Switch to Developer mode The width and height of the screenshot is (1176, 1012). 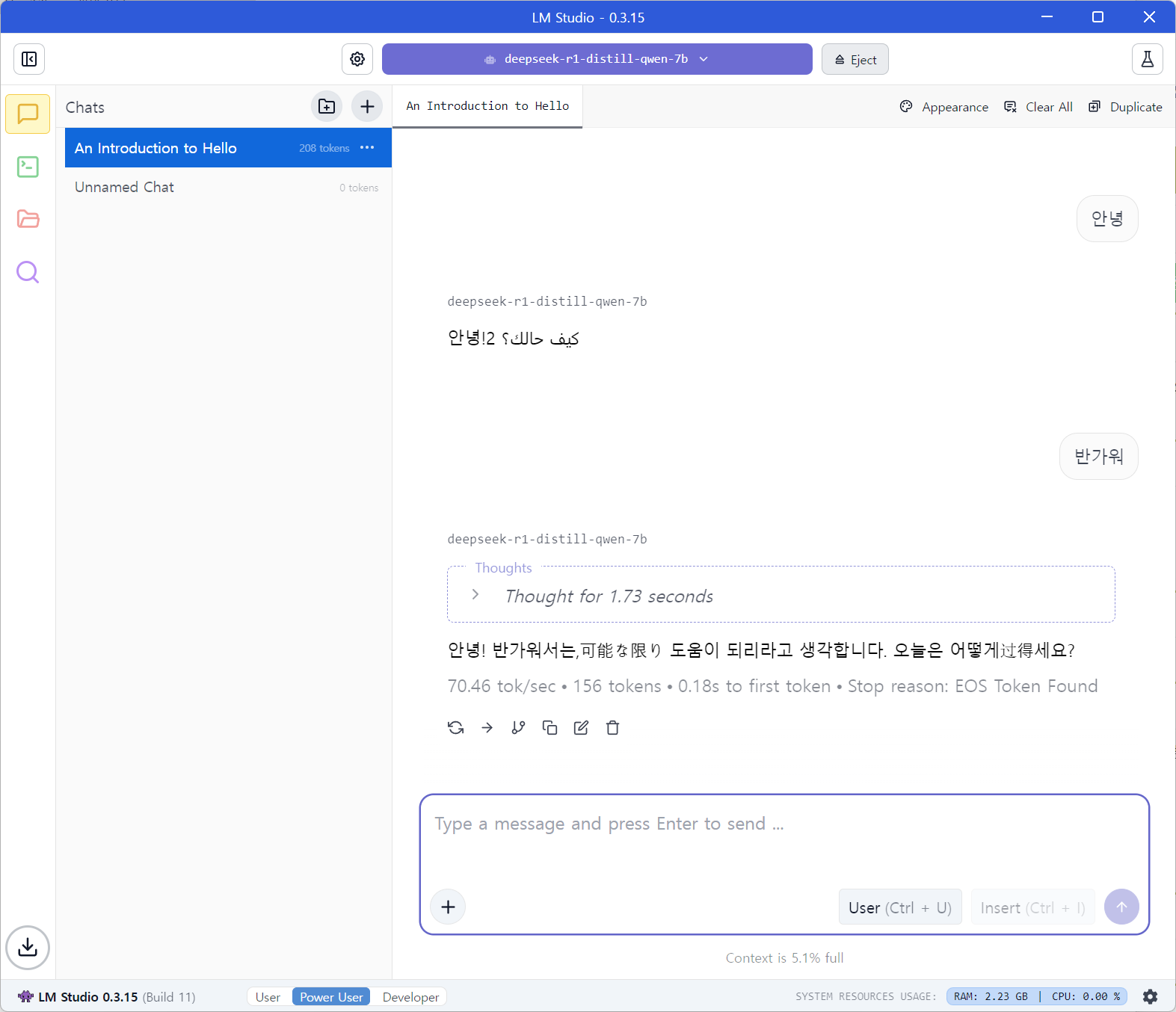[x=410, y=997]
